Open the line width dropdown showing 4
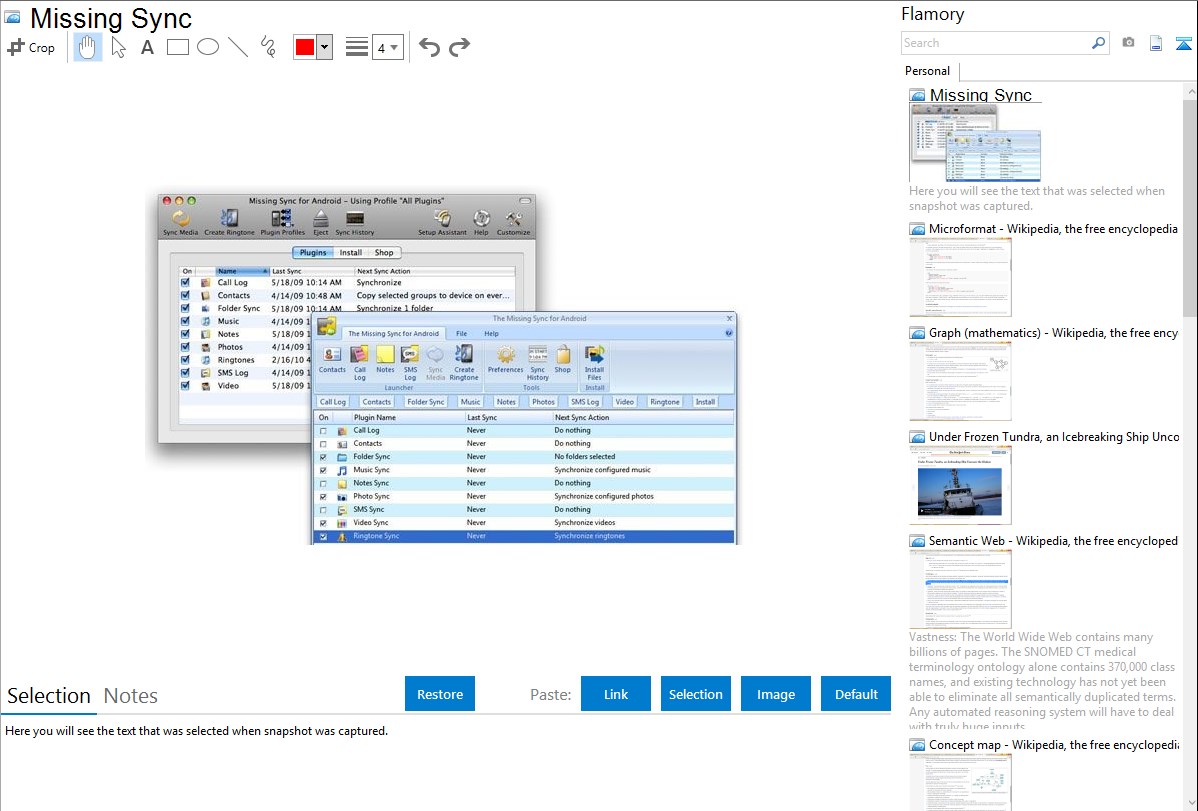The image size is (1198, 811). click(387, 47)
